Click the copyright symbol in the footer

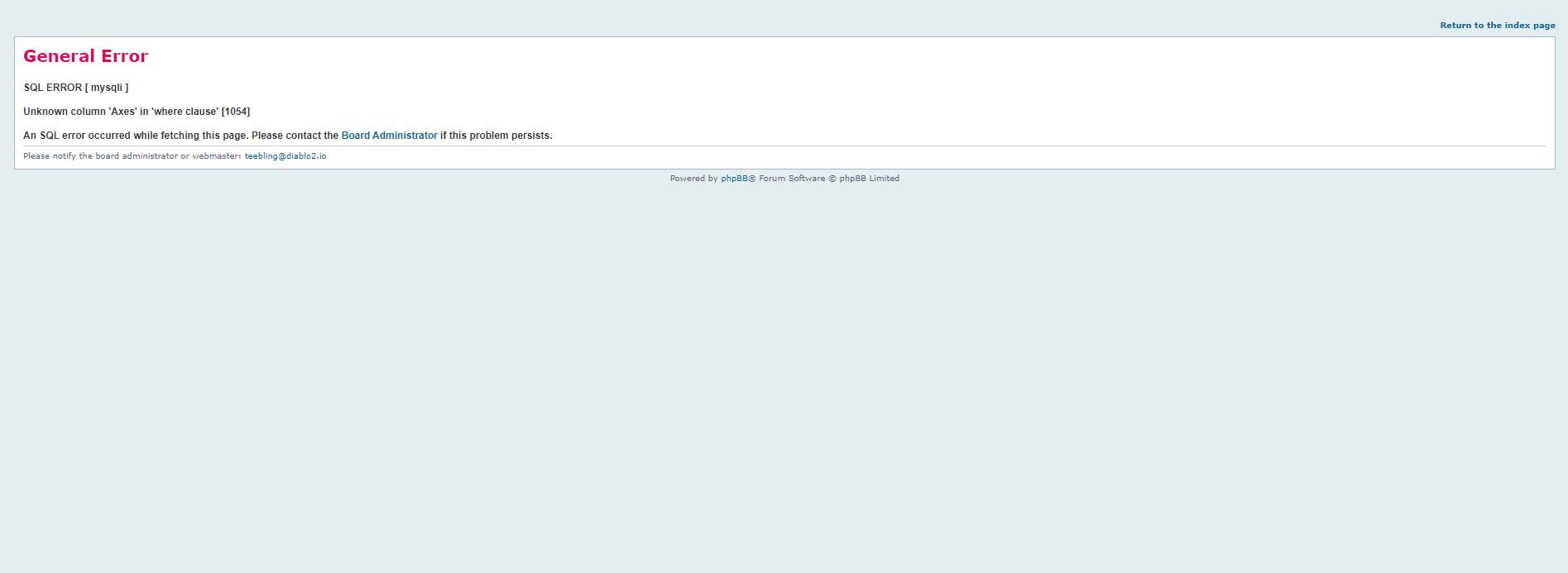(x=832, y=179)
